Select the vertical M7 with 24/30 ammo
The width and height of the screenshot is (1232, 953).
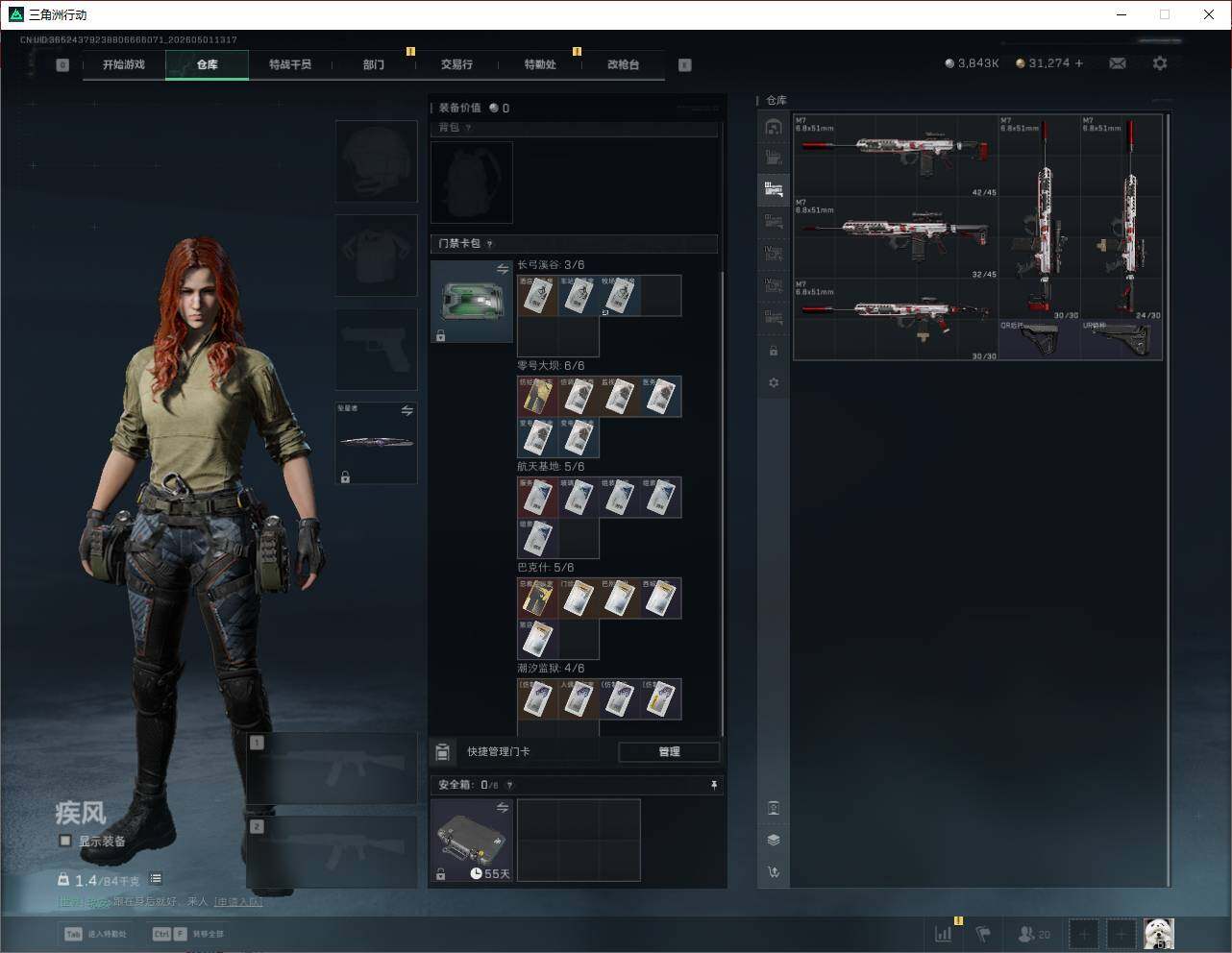click(x=1121, y=218)
